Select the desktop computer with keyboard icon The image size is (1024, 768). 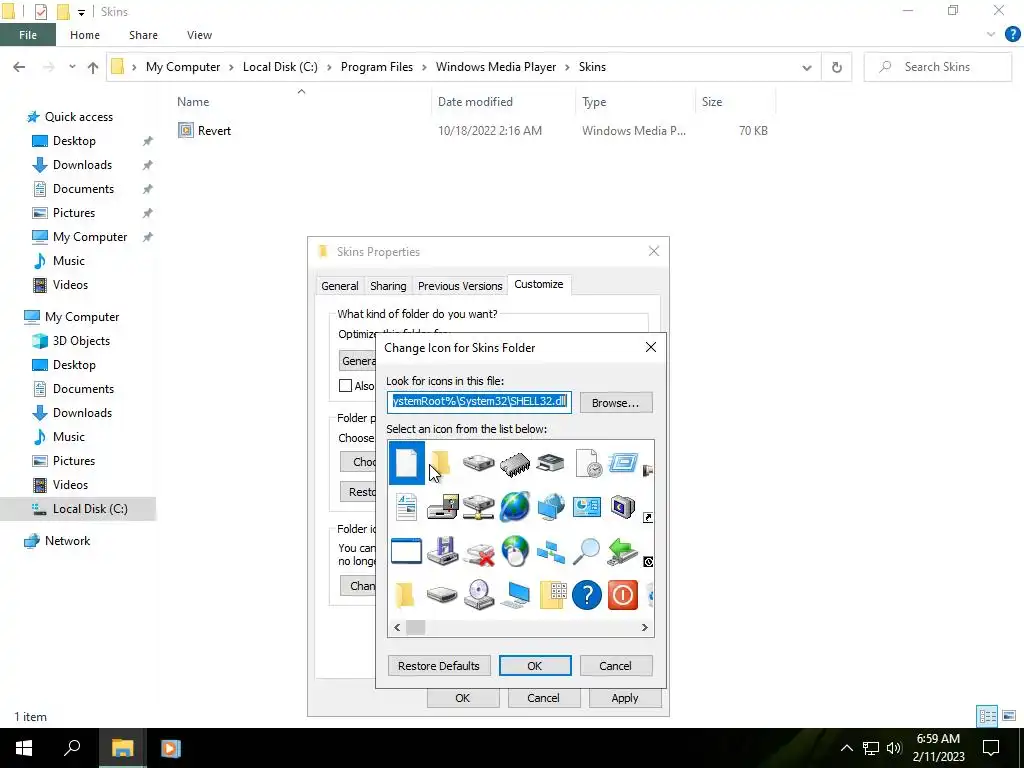click(515, 595)
